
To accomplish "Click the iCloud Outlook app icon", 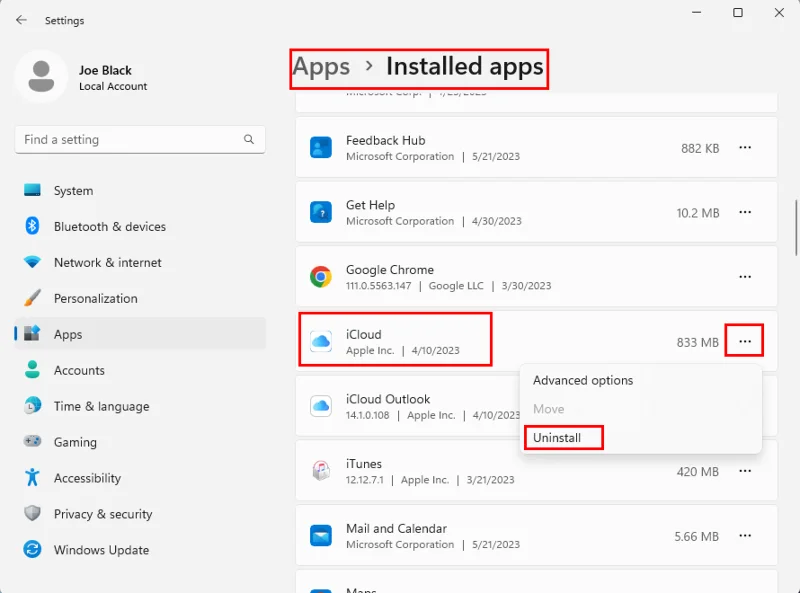I will (x=321, y=406).
